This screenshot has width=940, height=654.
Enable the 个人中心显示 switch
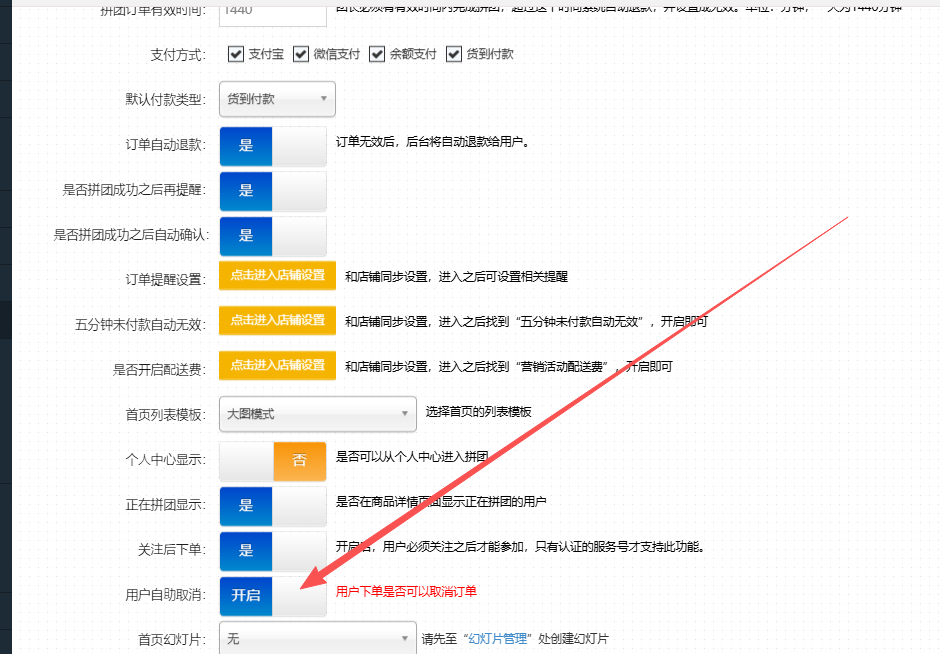(272, 461)
